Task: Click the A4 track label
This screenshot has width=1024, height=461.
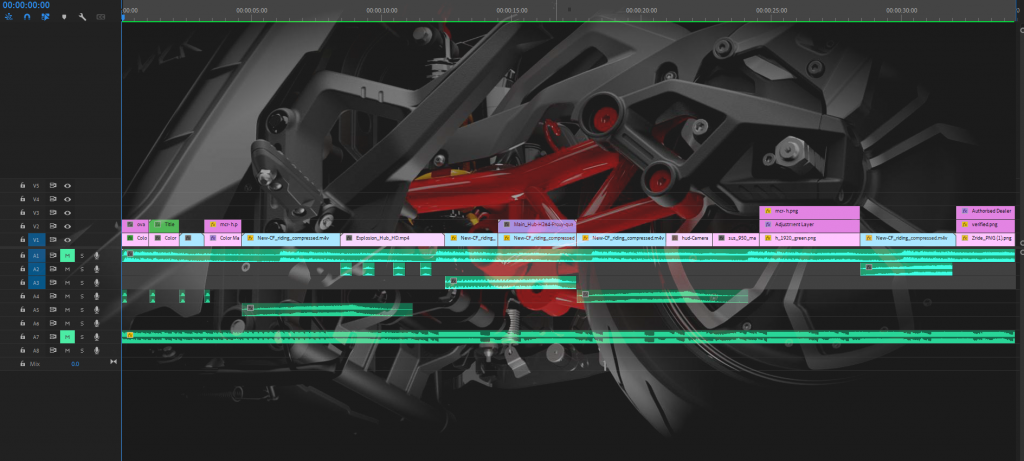Action: [x=37, y=297]
